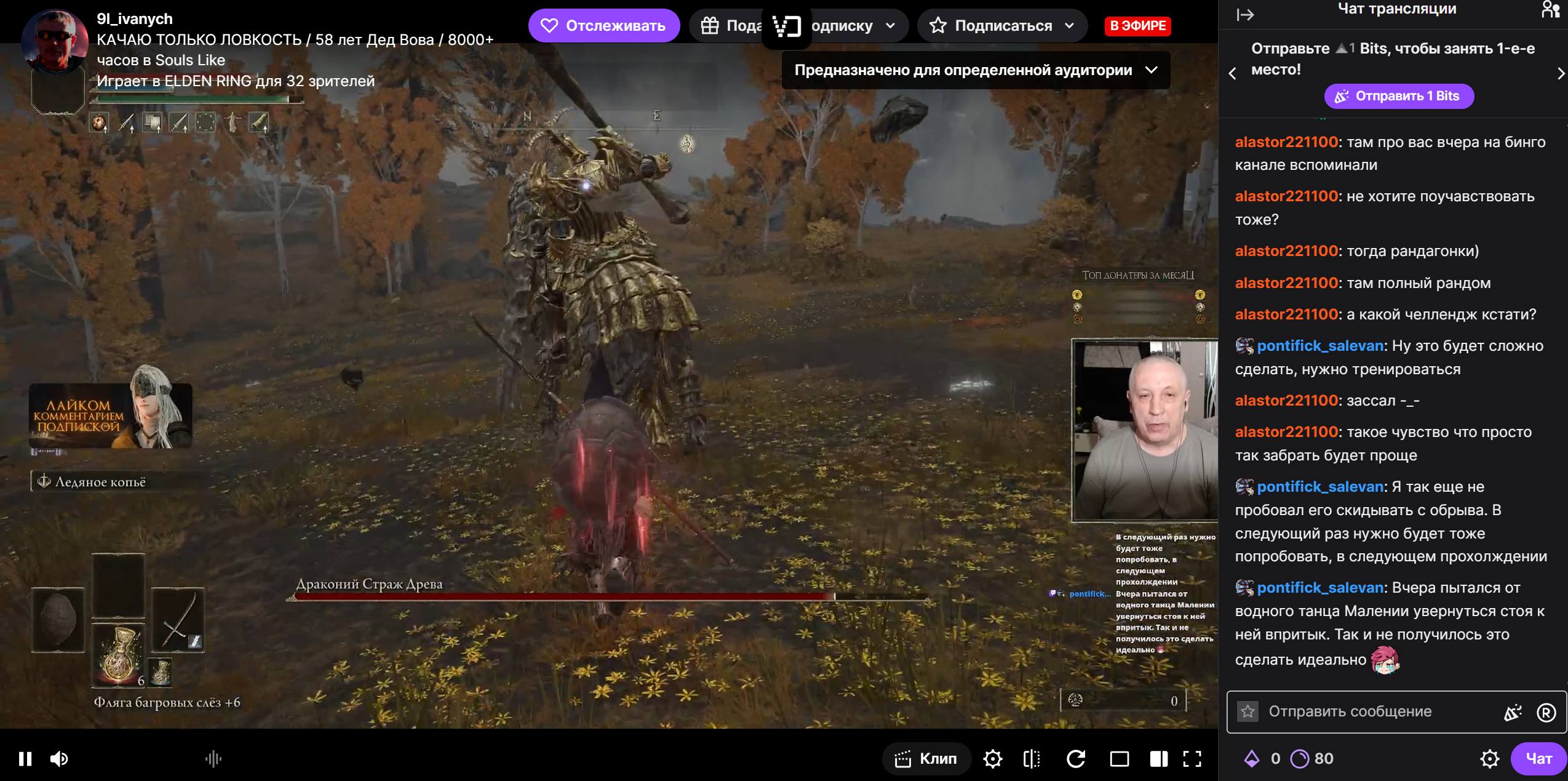Expand the Предназначено для определенной аудитории dropdown

point(976,70)
